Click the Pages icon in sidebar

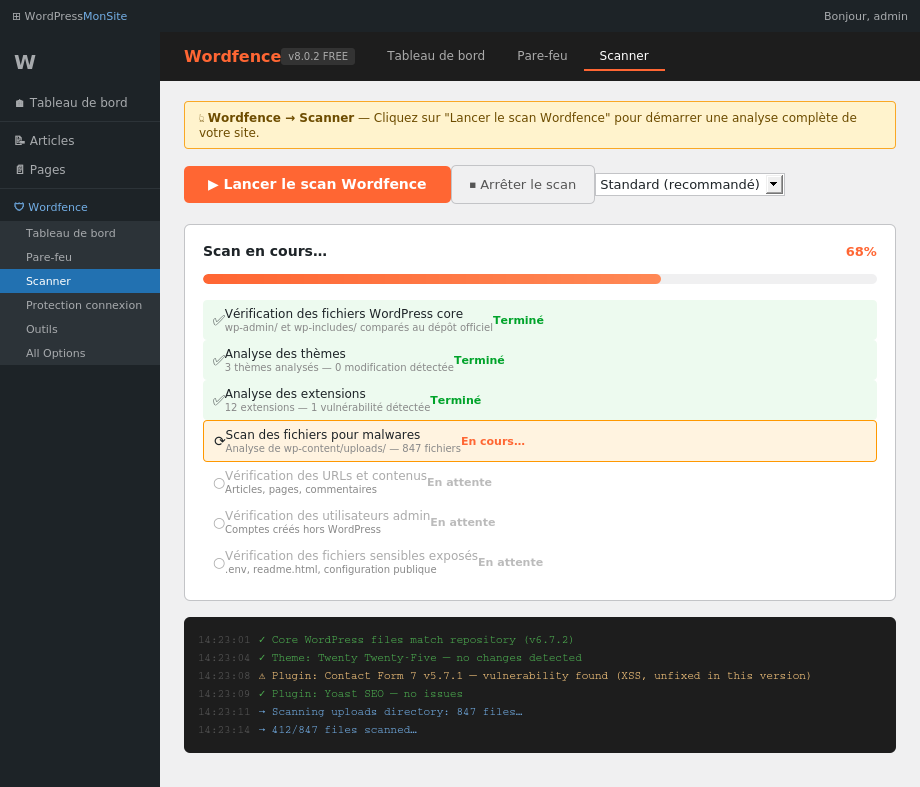[19, 170]
